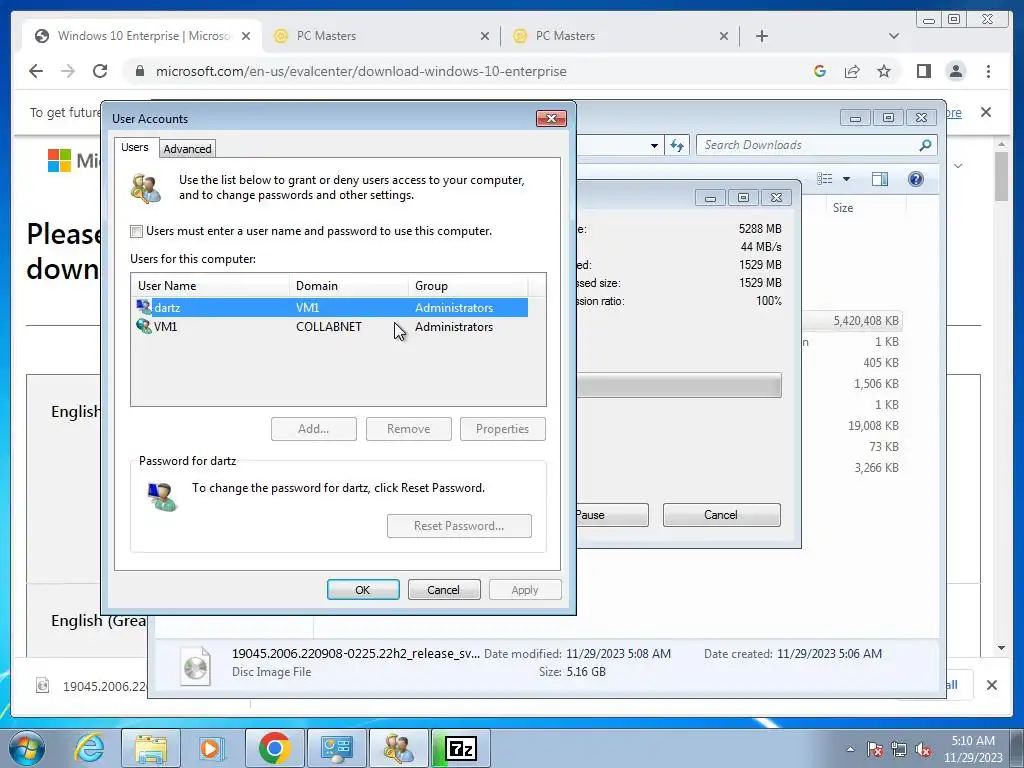This screenshot has height=768, width=1024.
Task: Dismiss the Chrome download bar
Action: [x=991, y=685]
